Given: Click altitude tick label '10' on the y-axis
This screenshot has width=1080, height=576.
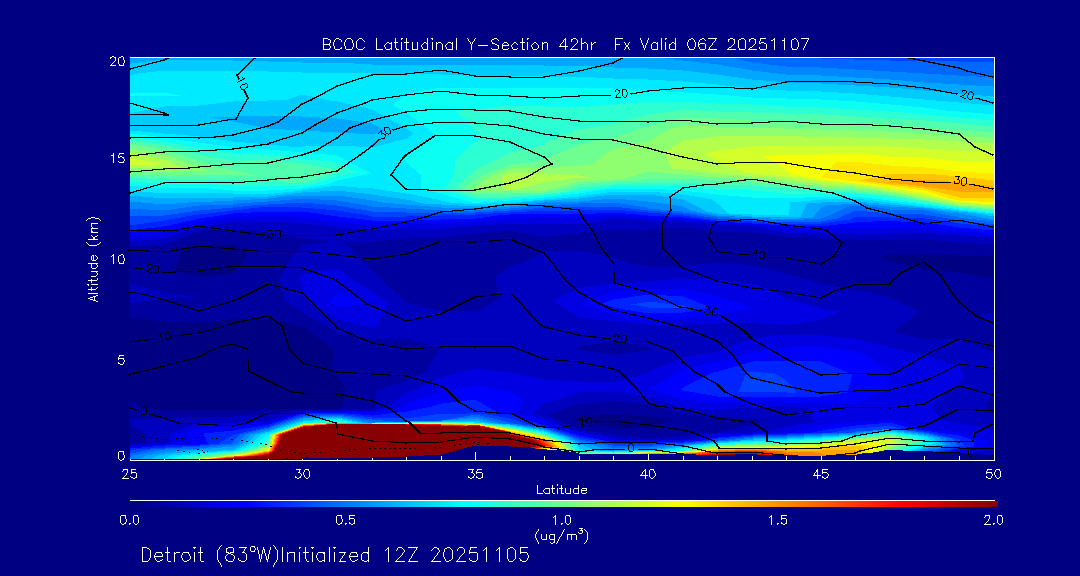Looking at the screenshot, I should coord(115,259).
